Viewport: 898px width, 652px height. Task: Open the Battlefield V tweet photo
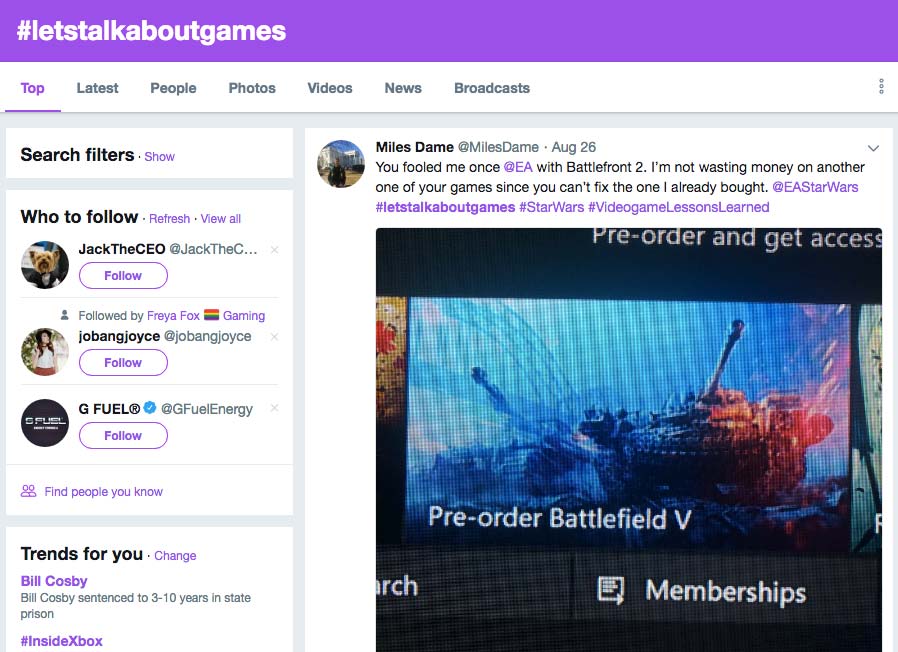[629, 440]
